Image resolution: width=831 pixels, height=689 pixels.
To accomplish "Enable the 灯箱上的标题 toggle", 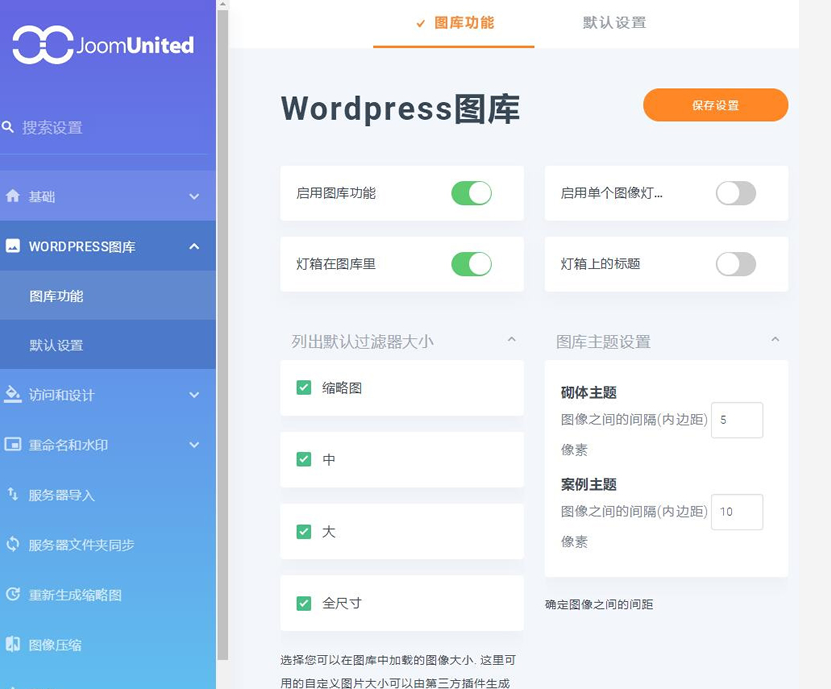I will (735, 264).
